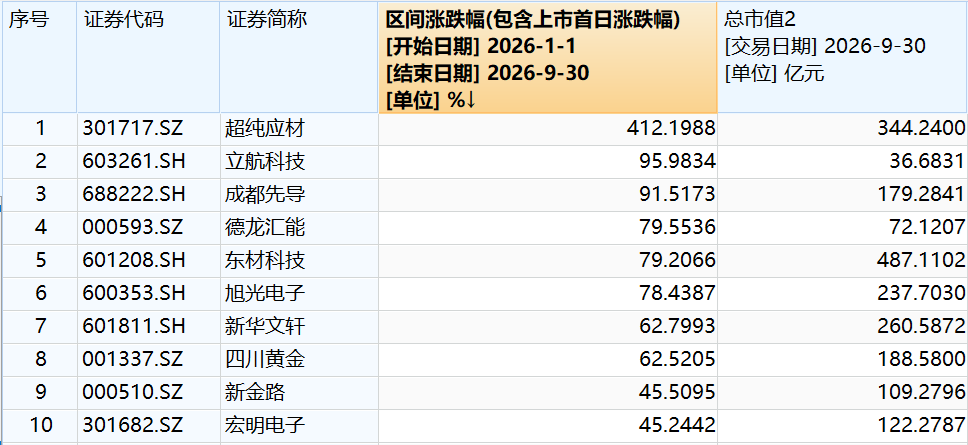The height and width of the screenshot is (445, 968).
Task: Select stock code 000510.SZ
Action: point(133,392)
